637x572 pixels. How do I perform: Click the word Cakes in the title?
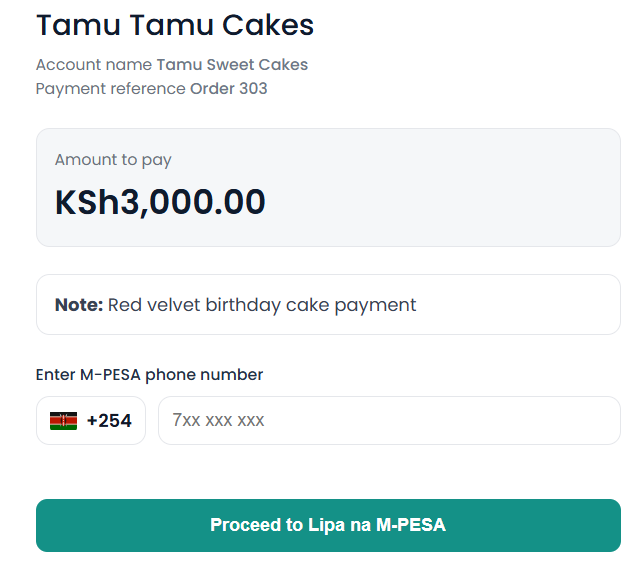coord(270,24)
